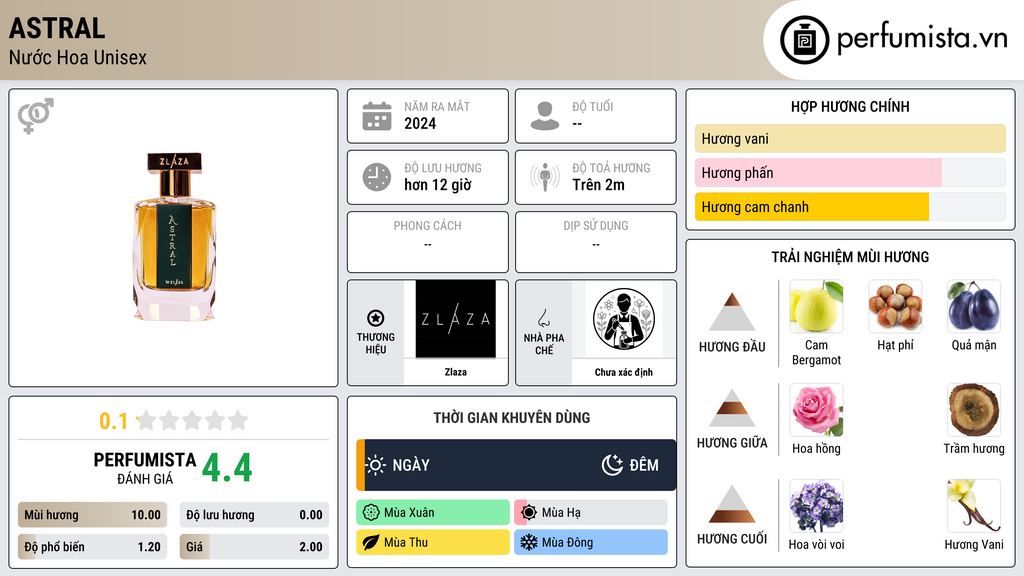The width and height of the screenshot is (1024, 576).
Task: Click the unisex gender symbol icon
Action: pos(36,116)
